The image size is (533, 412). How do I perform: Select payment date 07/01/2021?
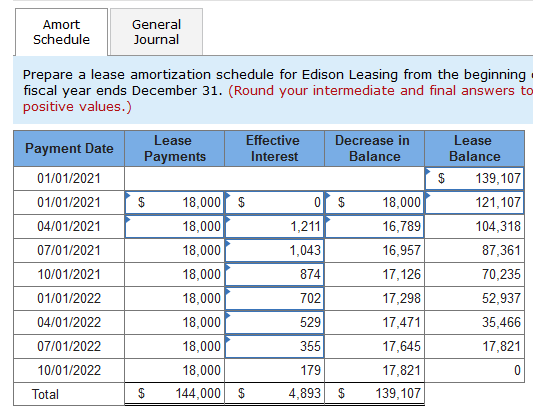click(x=69, y=251)
